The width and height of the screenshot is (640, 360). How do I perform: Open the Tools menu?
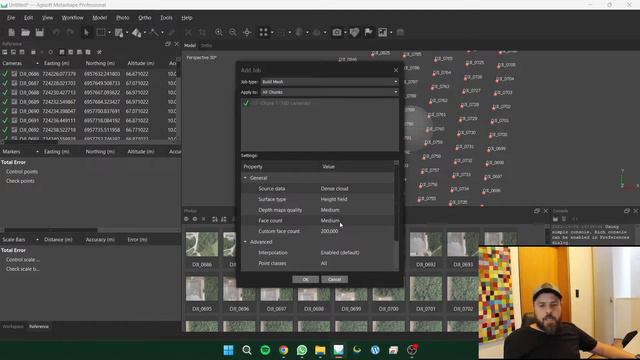(166, 18)
